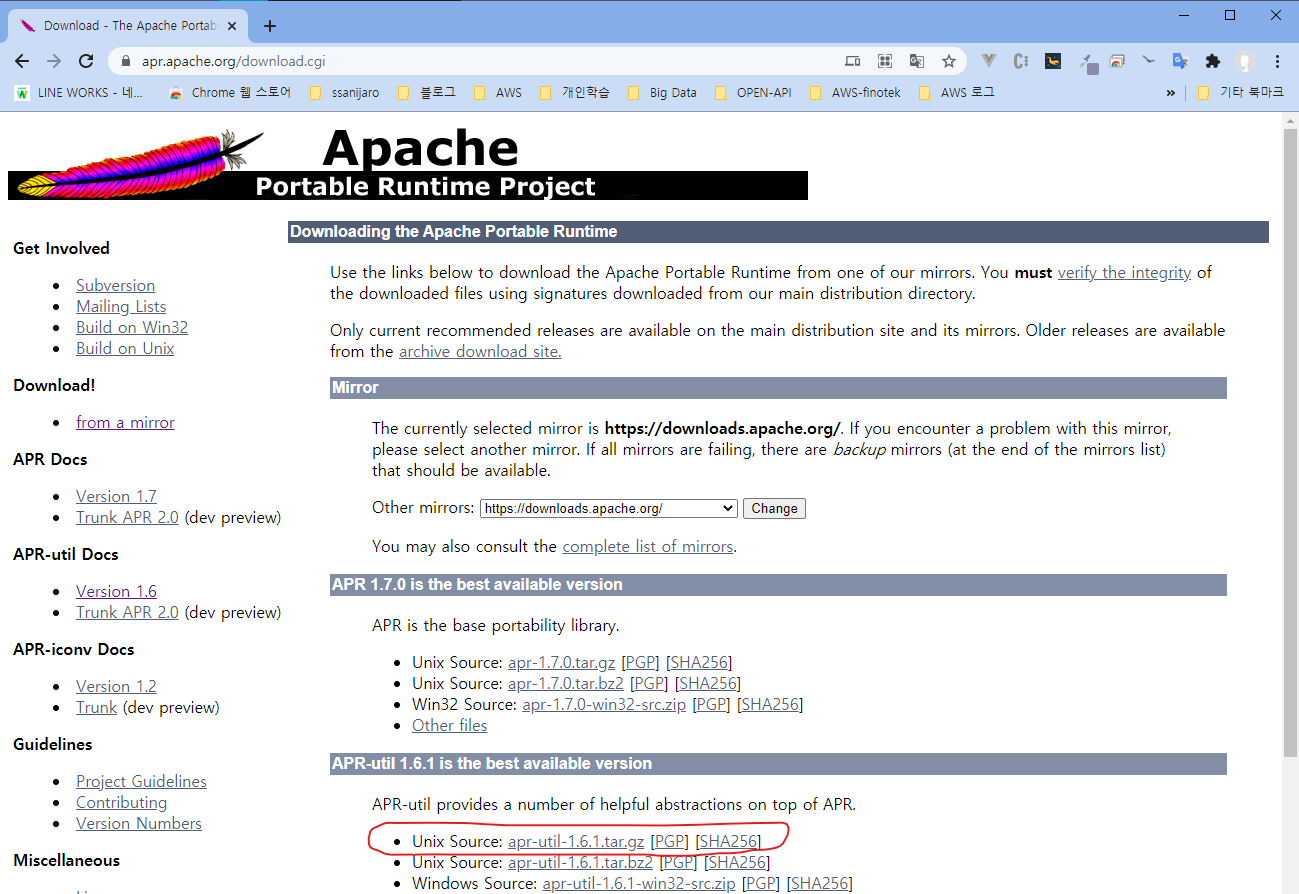Open the AWS-finotek bookmark folder
Screen dimensions: 1299x894
855,92
